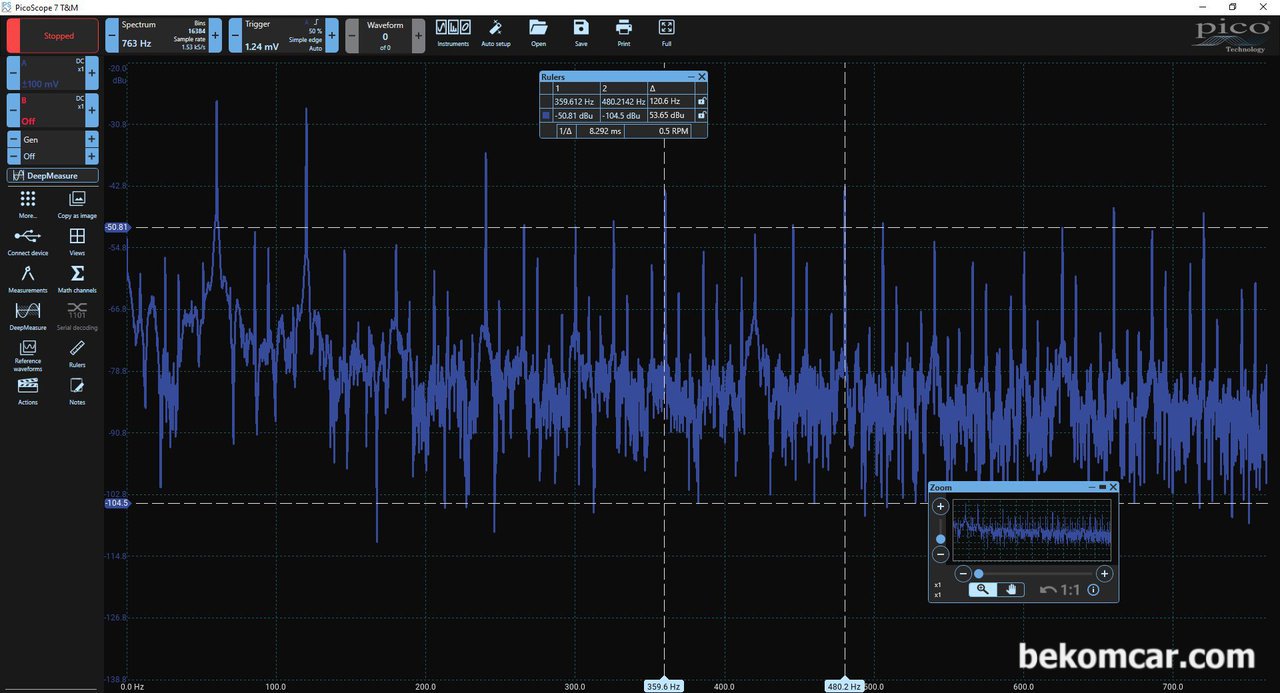The height and width of the screenshot is (693, 1280).
Task: Click horizontal zoom in plus button
Action: [x=1104, y=573]
